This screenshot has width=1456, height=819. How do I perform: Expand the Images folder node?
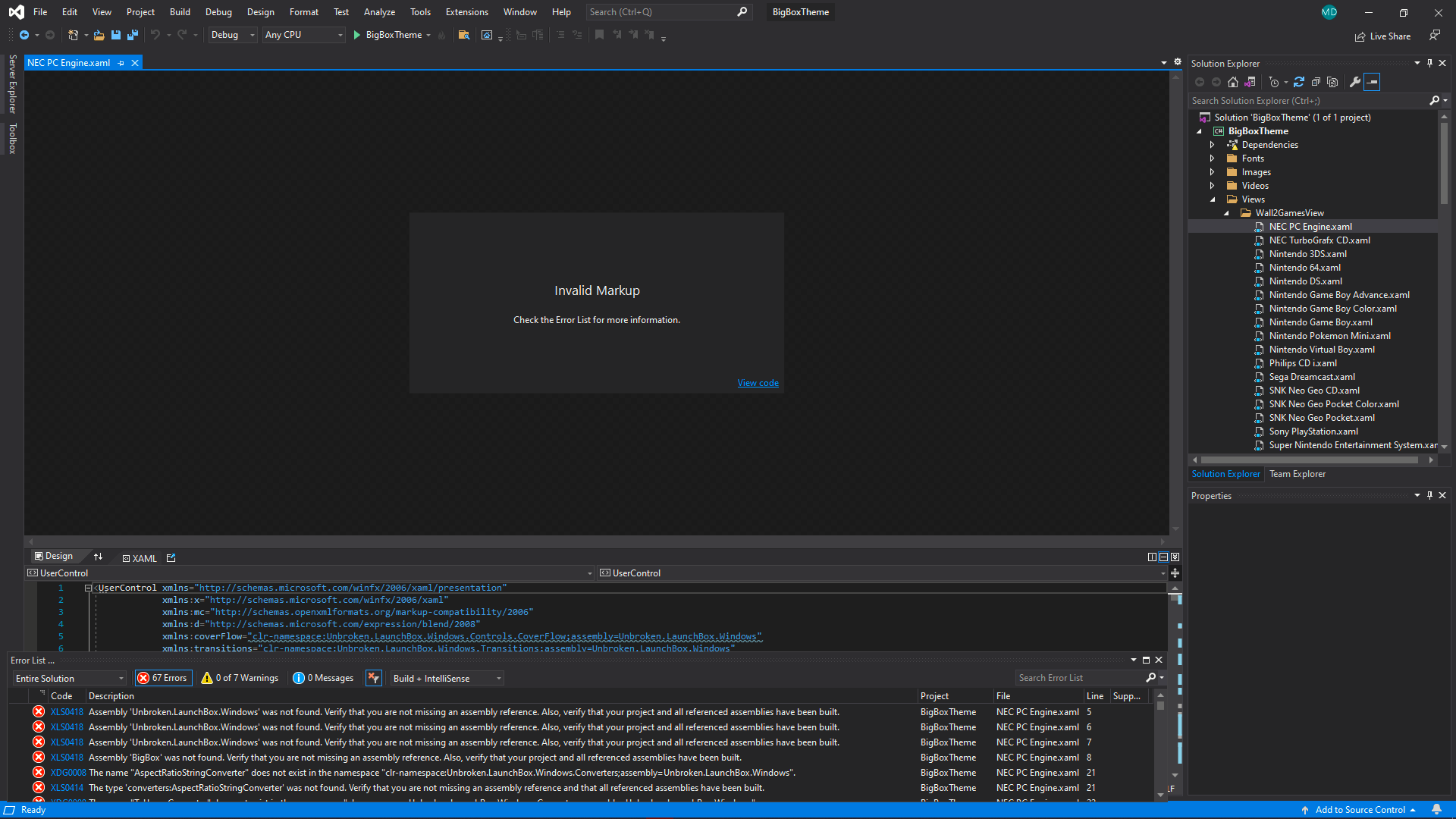click(x=1212, y=172)
